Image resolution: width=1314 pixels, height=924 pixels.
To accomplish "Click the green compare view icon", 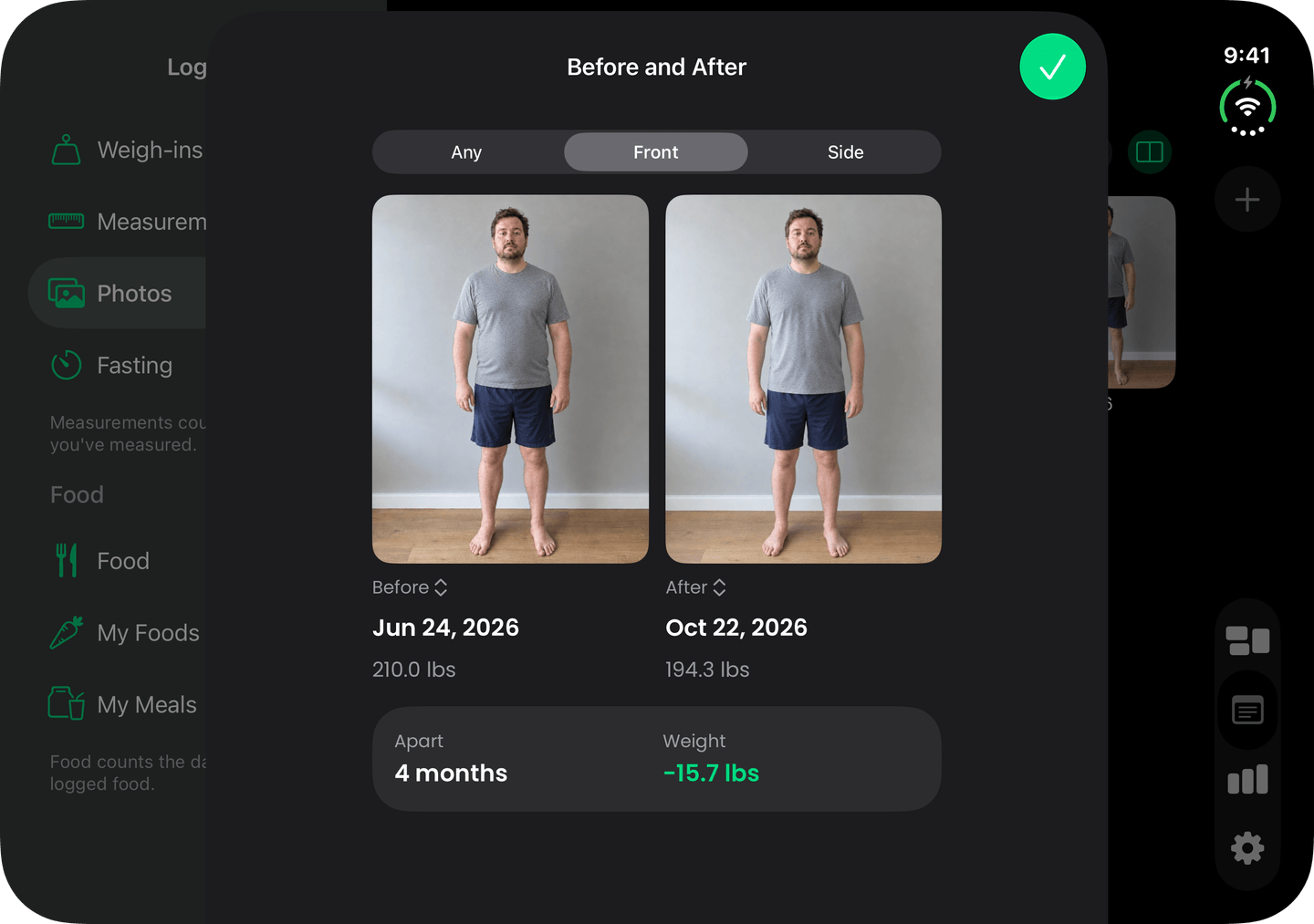I will click(x=1150, y=152).
